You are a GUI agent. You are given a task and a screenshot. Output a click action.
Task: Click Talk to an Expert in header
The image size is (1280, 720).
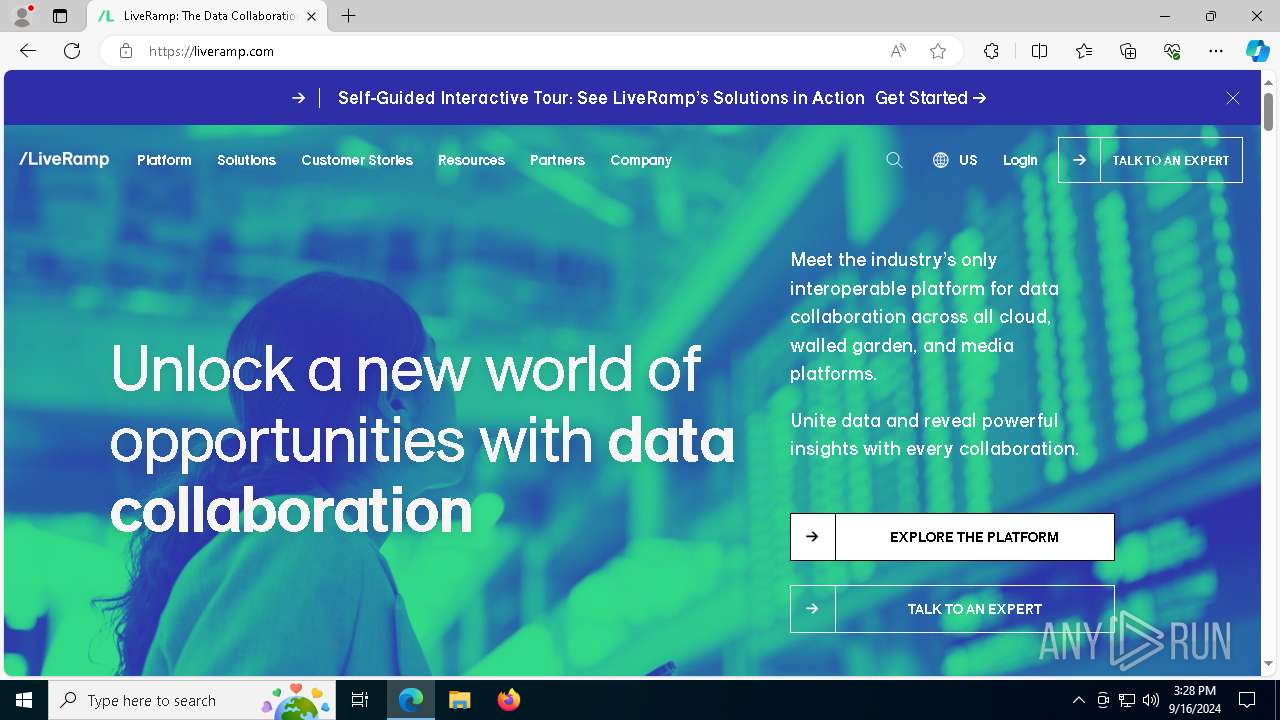(x=1150, y=160)
